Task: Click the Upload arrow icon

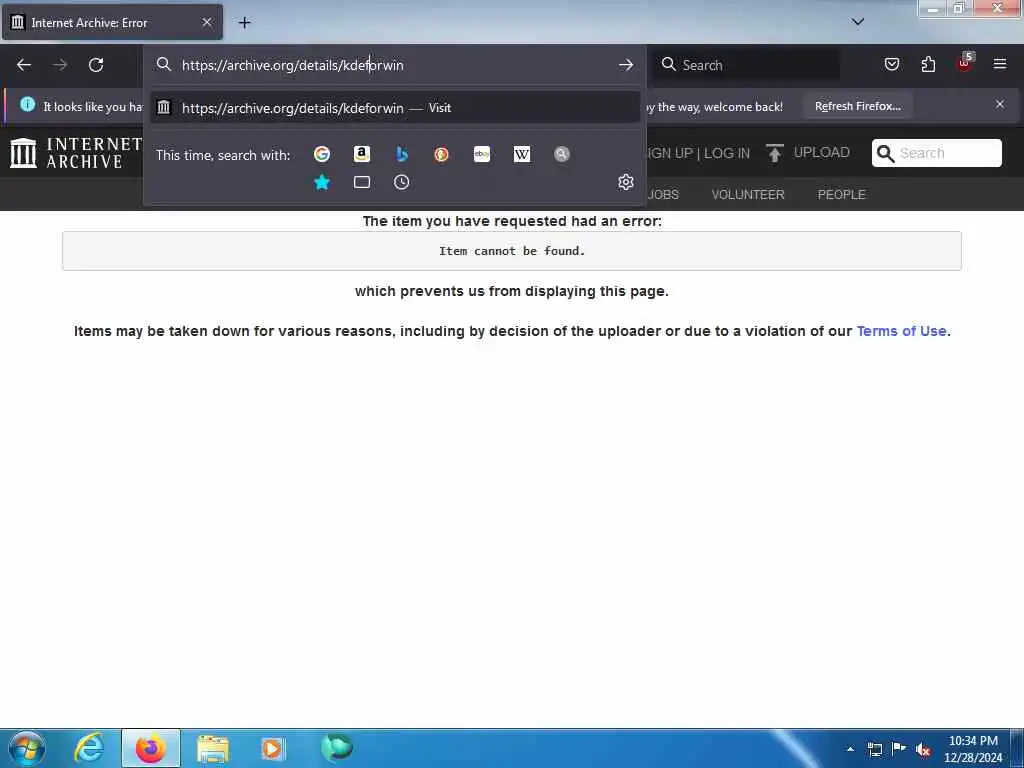Action: pos(774,153)
